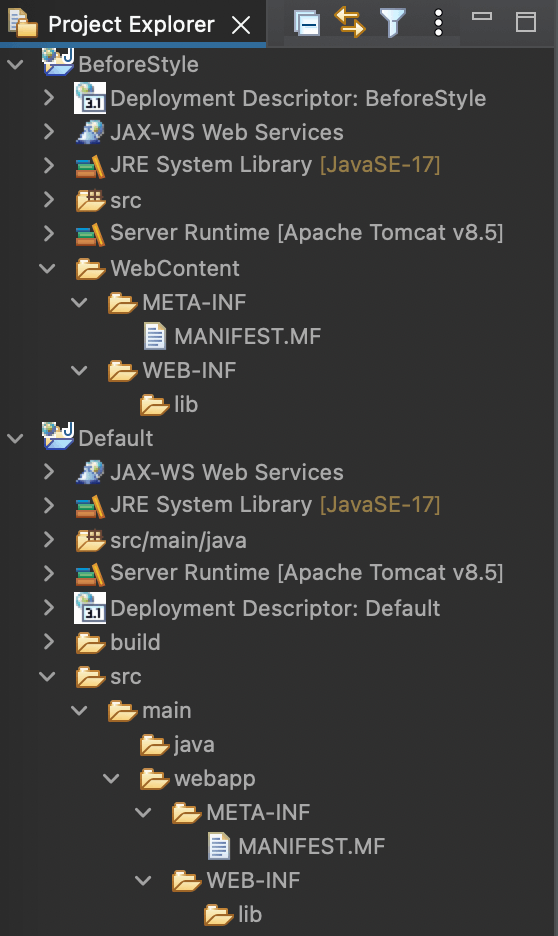The width and height of the screenshot is (558, 936).
Task: Collapse the WebContent folder
Action: coord(48,269)
